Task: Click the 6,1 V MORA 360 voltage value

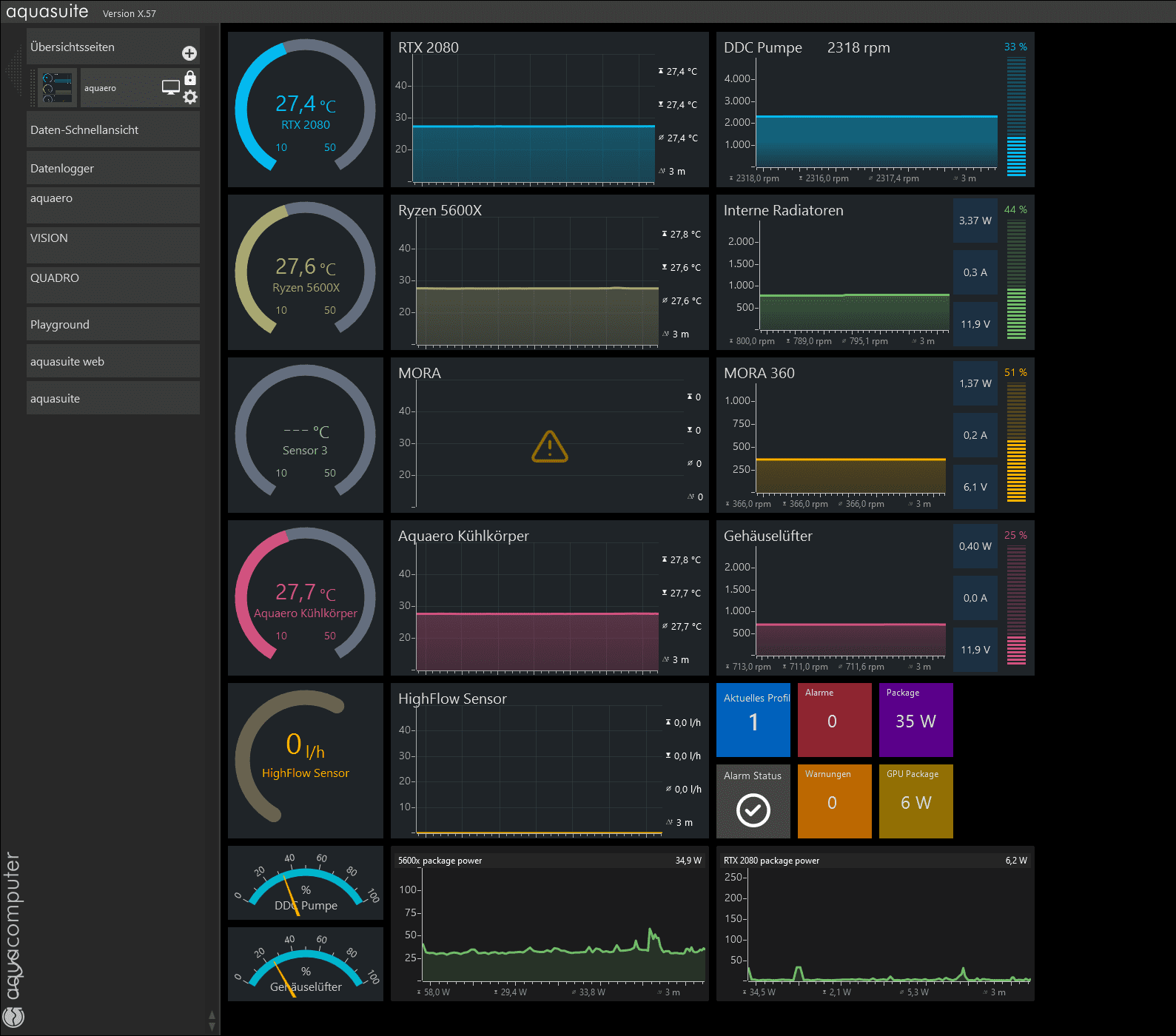Action: pos(975,487)
